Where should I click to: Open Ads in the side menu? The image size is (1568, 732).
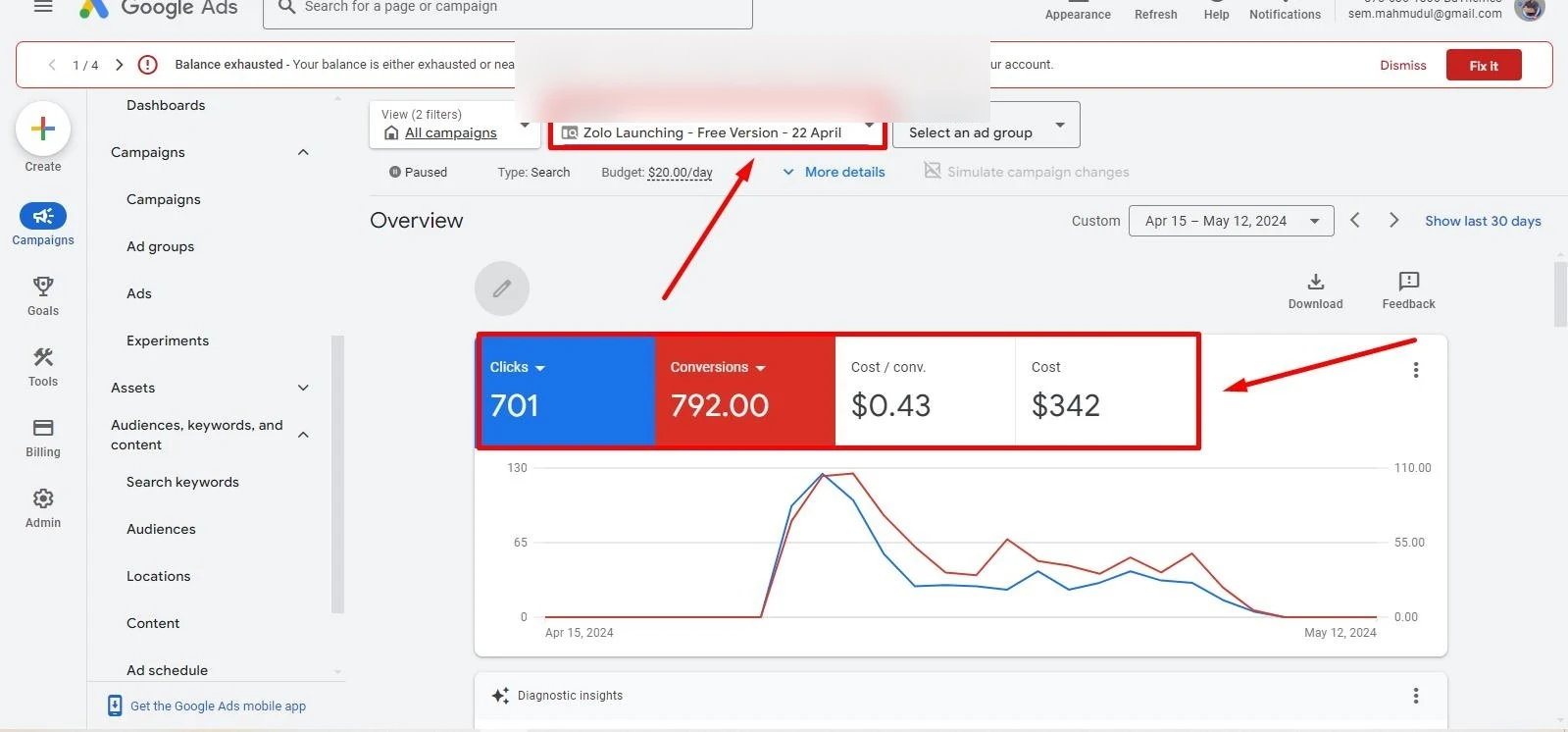tap(139, 293)
